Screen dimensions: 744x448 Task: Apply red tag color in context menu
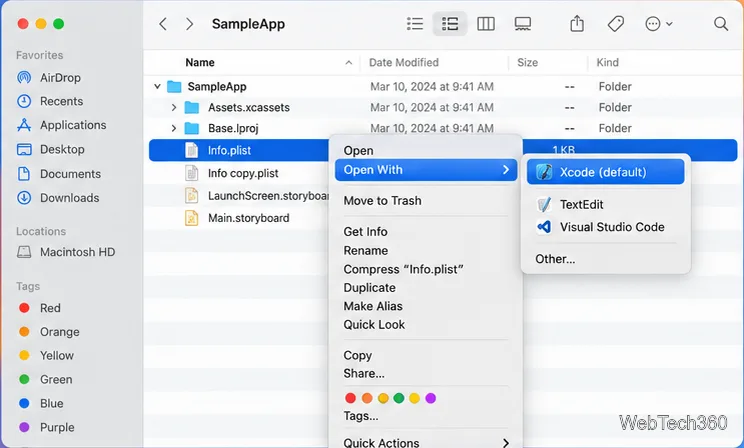[350, 398]
